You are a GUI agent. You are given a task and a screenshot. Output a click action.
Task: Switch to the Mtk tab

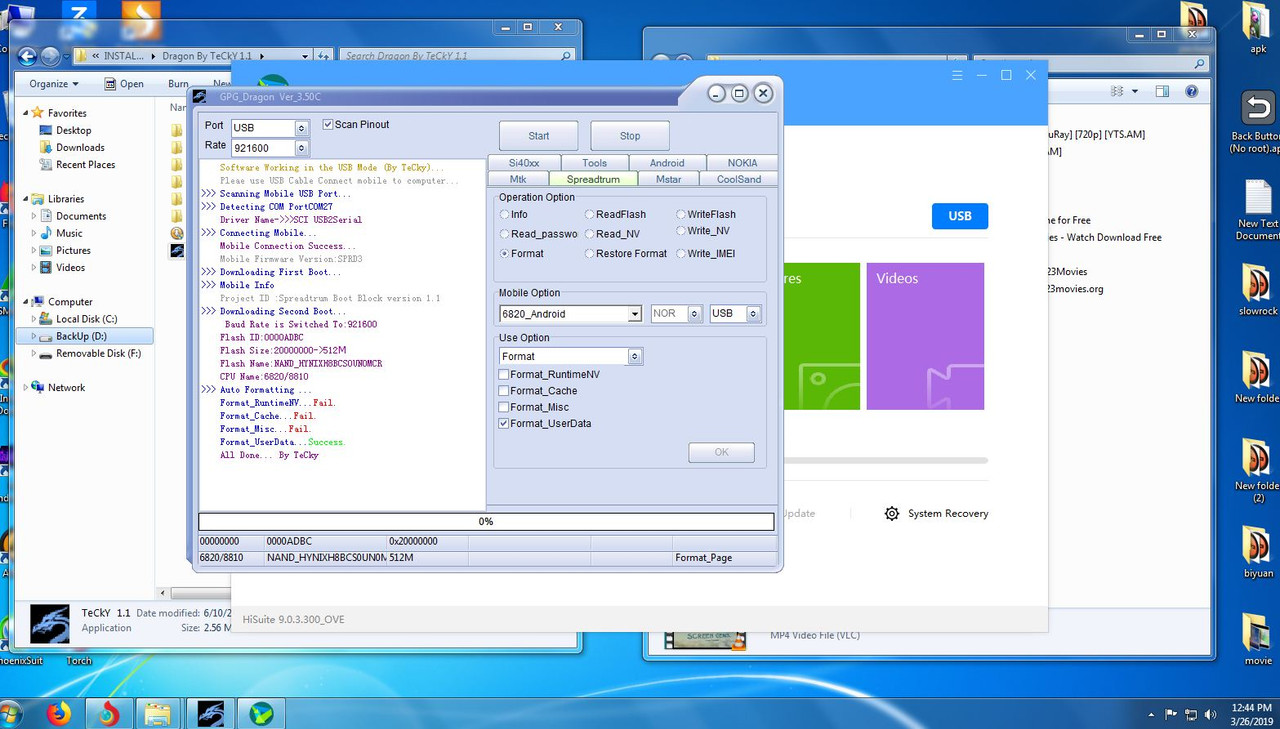pyautogui.click(x=518, y=179)
